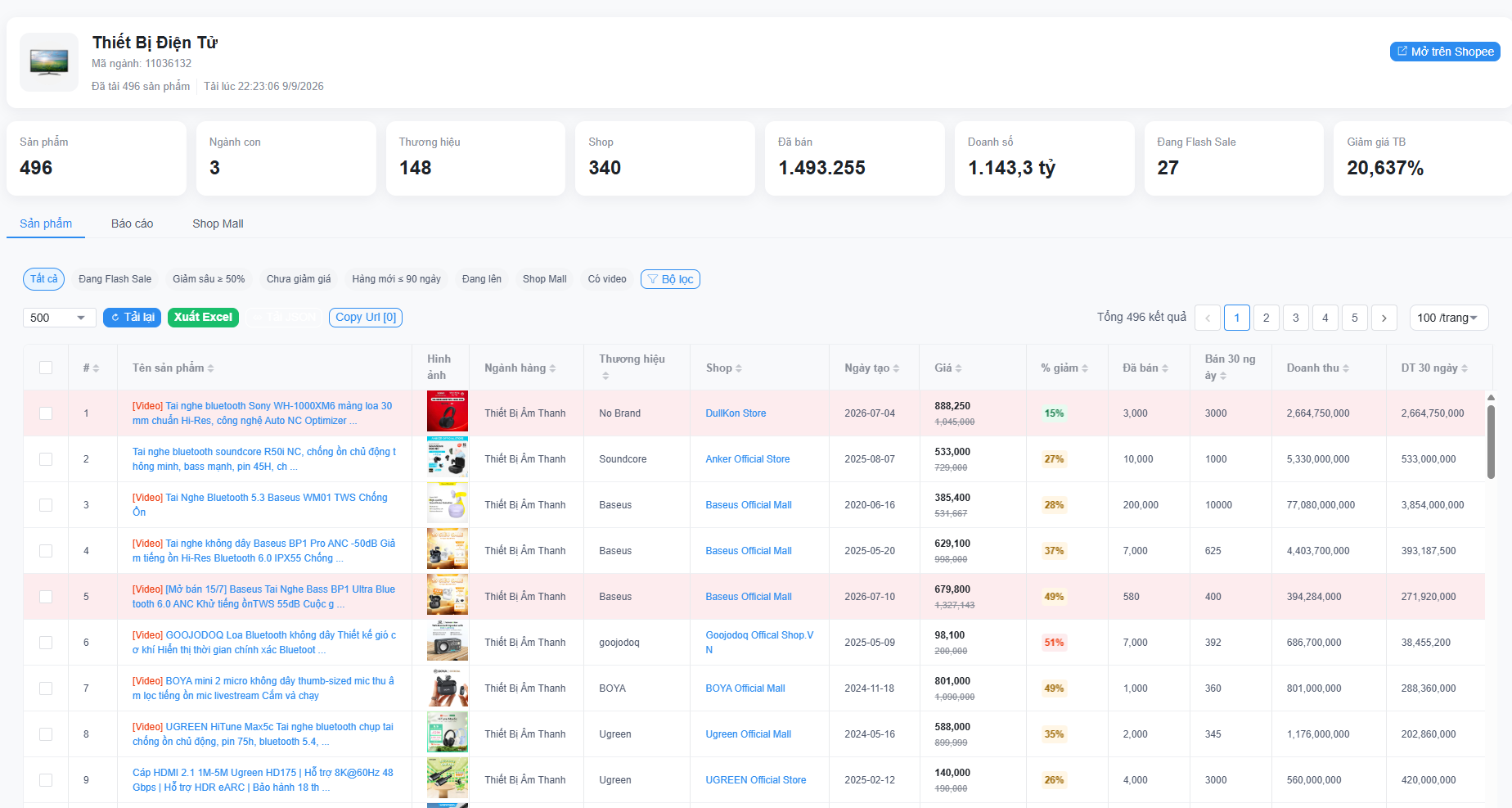Select the Sản phẩm tab

[46, 223]
